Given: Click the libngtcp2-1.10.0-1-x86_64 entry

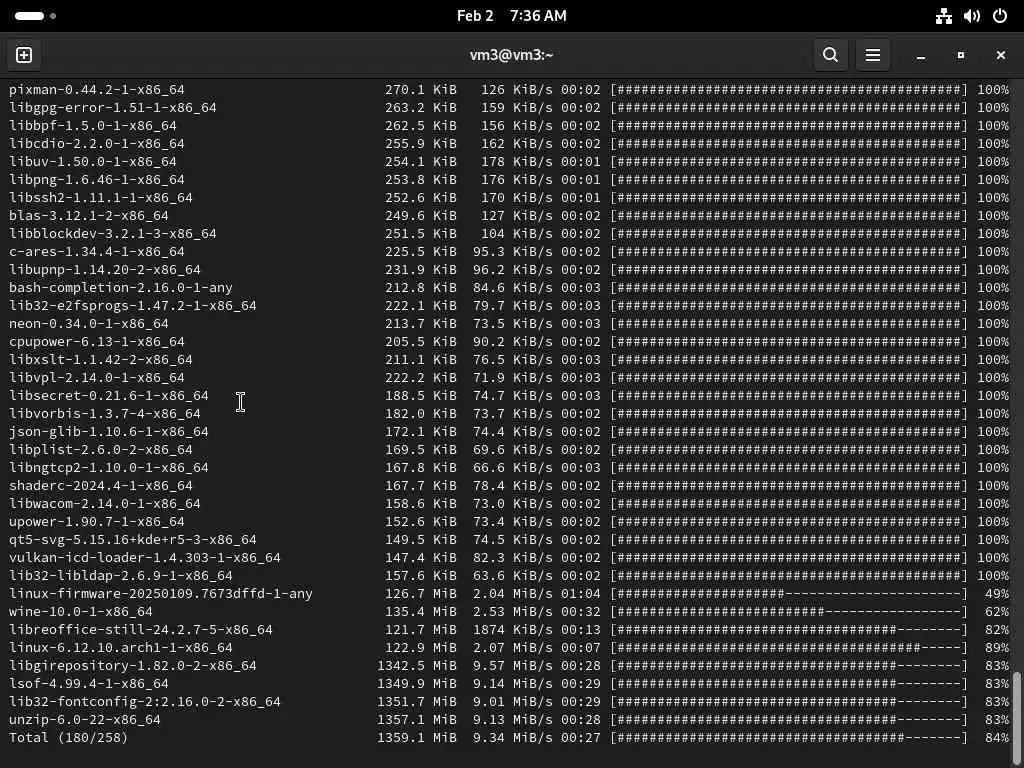Looking at the screenshot, I should (x=108, y=468).
